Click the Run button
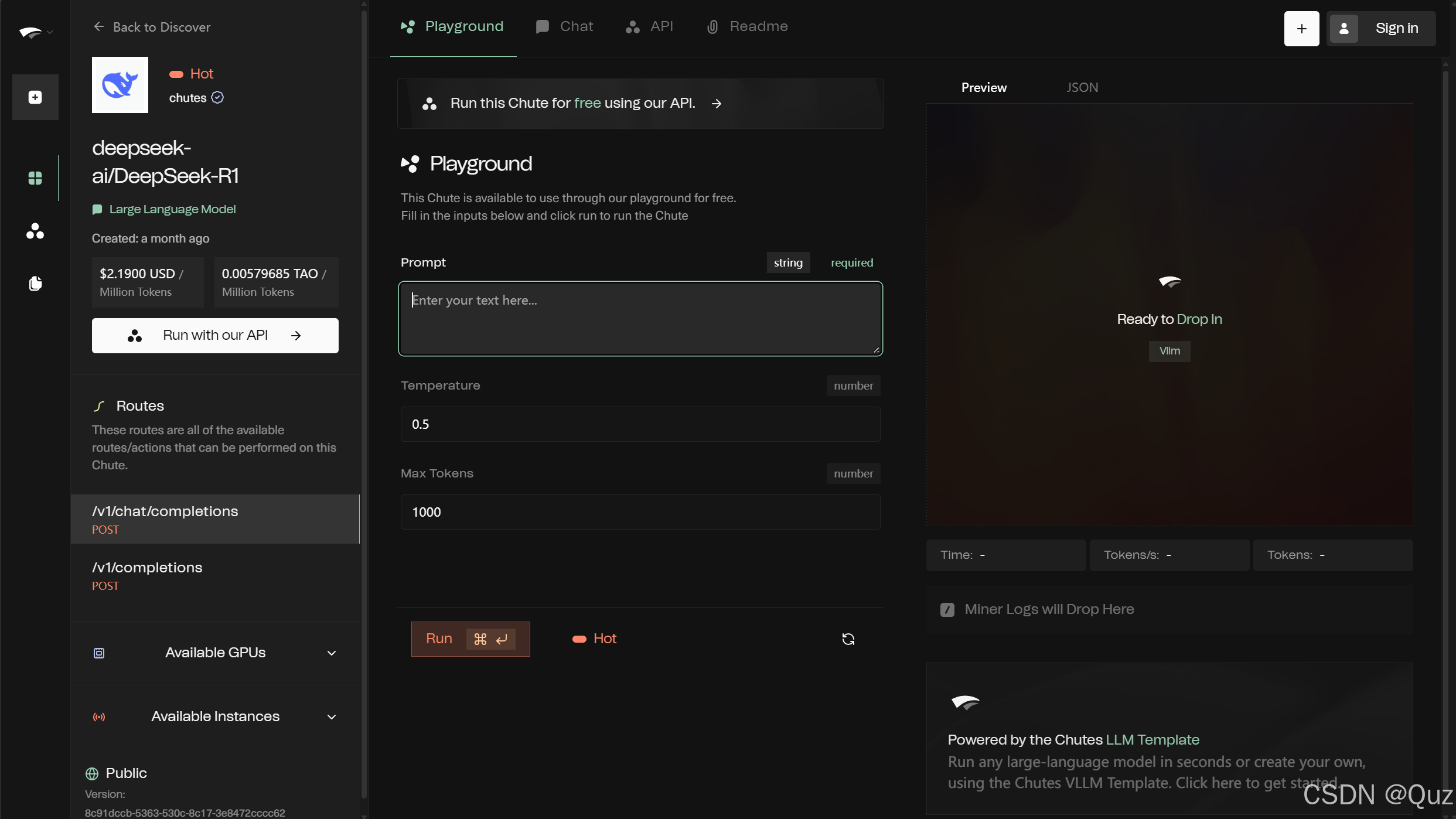Image resolution: width=1456 pixels, height=819 pixels. pos(470,639)
